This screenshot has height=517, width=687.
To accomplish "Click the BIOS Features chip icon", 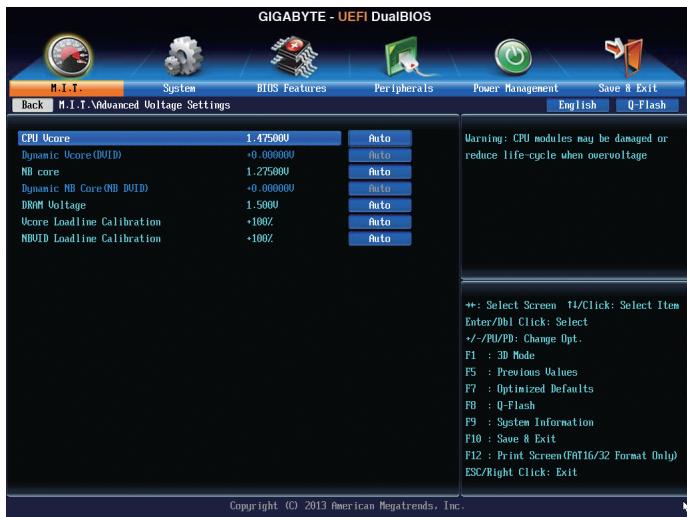I will pos(294,56).
